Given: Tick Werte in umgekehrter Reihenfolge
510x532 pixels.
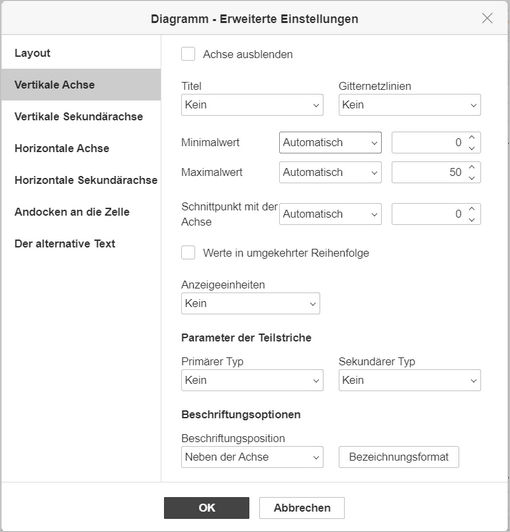Looking at the screenshot, I should click(188, 253).
